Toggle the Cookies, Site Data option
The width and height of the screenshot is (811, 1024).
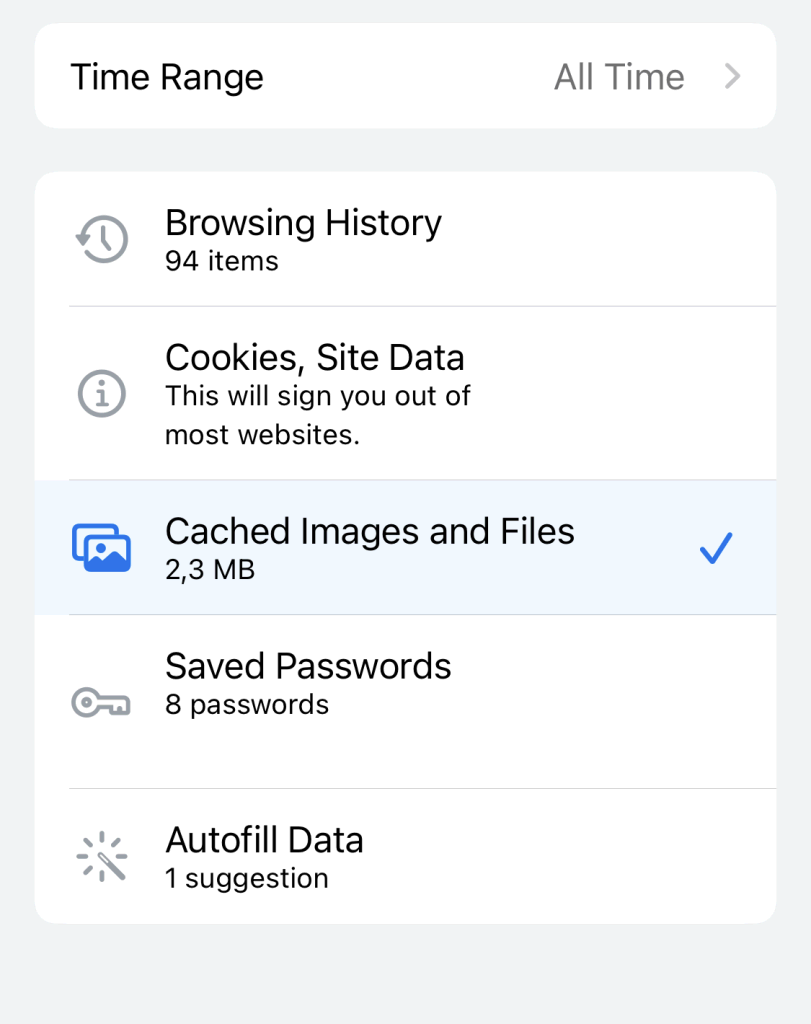tap(315, 358)
